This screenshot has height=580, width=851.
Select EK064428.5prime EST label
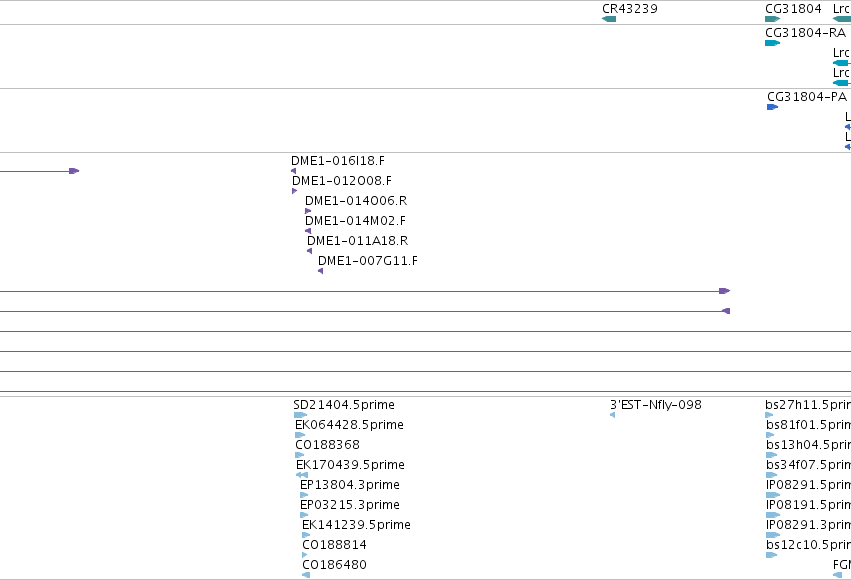click(x=350, y=425)
